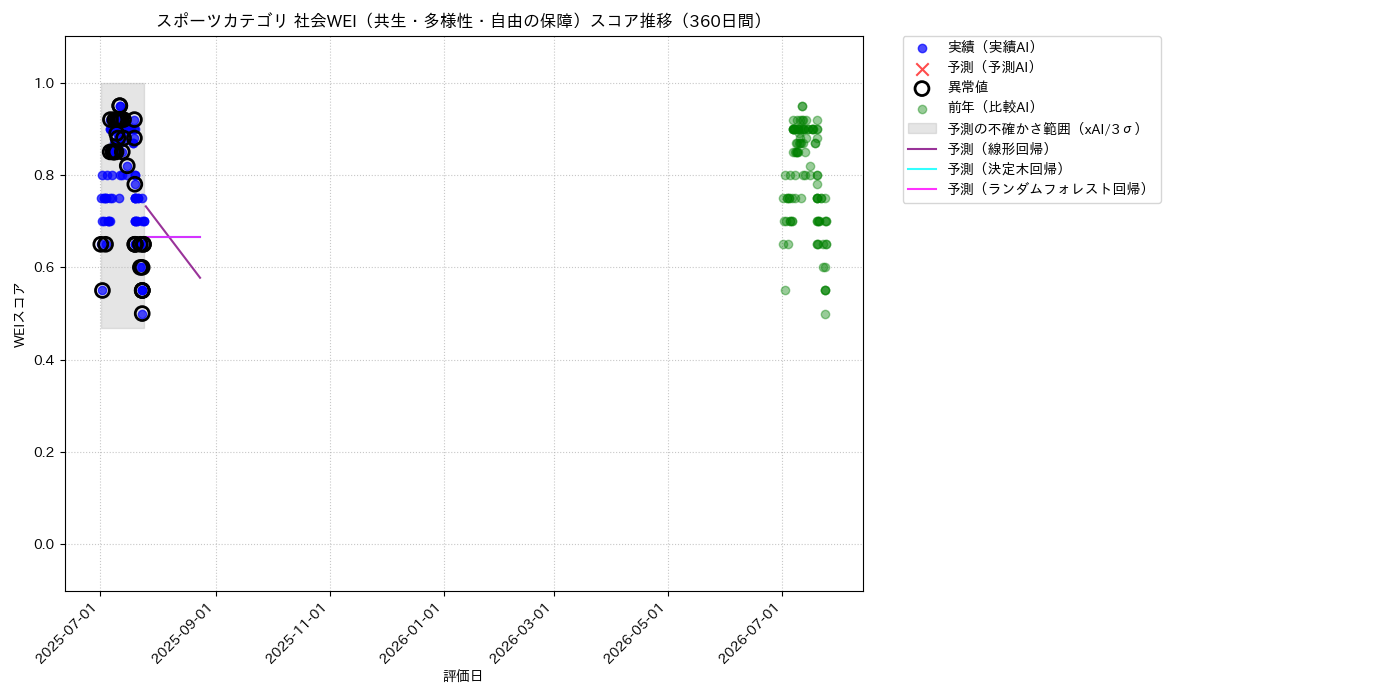Click the cyan 決定木回帰 legend line sample
Screen dimensions: 1400x700
tap(922, 169)
